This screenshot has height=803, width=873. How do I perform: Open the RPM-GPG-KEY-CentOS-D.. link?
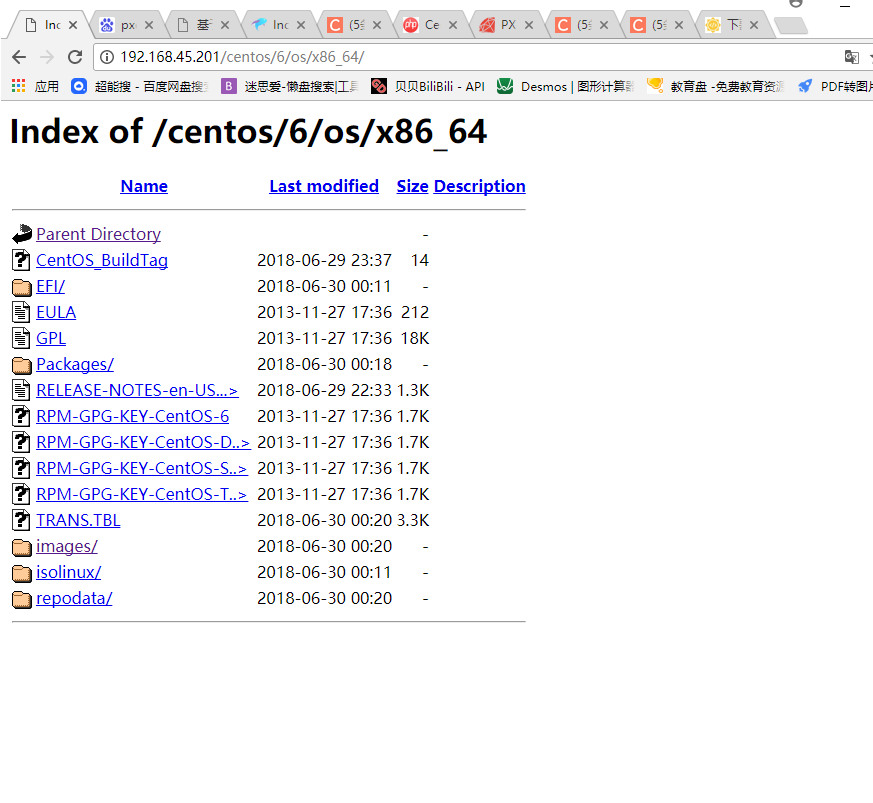pos(143,442)
